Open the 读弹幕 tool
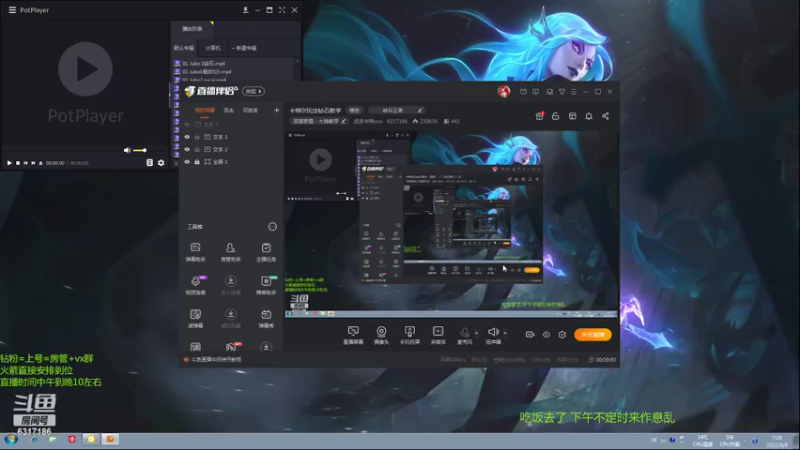800x450 pixels. [195, 318]
